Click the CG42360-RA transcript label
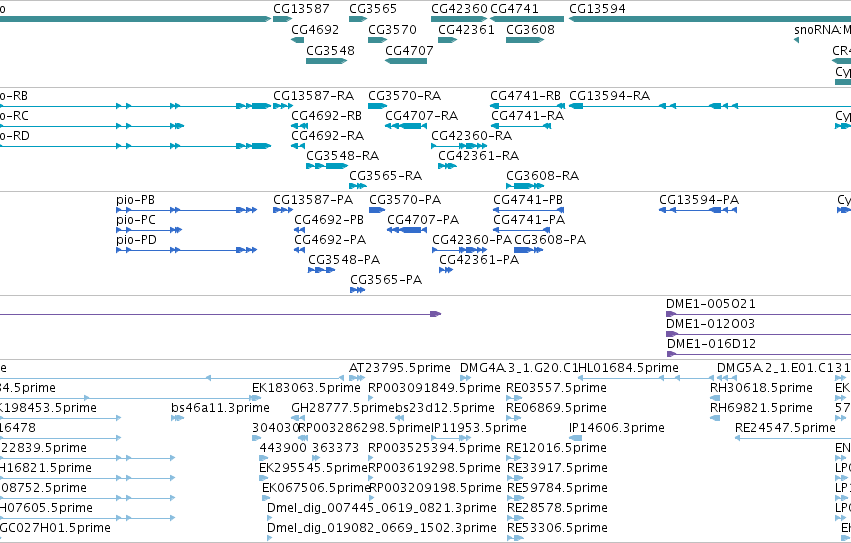851x543 pixels. point(472,136)
